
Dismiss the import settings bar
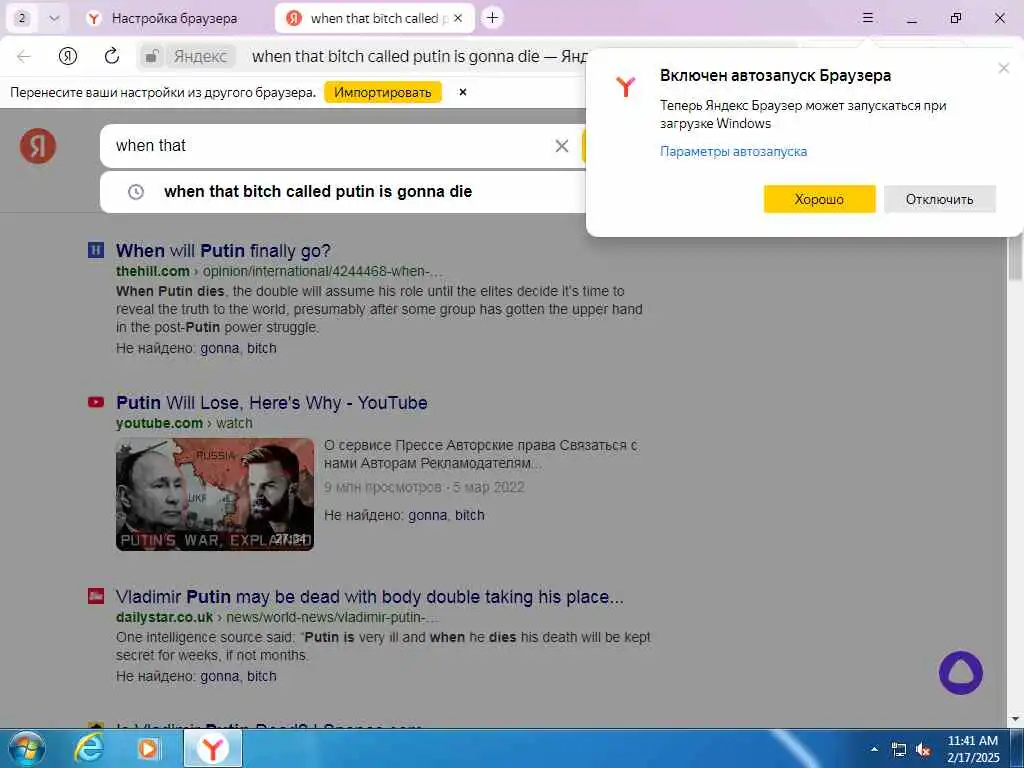click(462, 92)
